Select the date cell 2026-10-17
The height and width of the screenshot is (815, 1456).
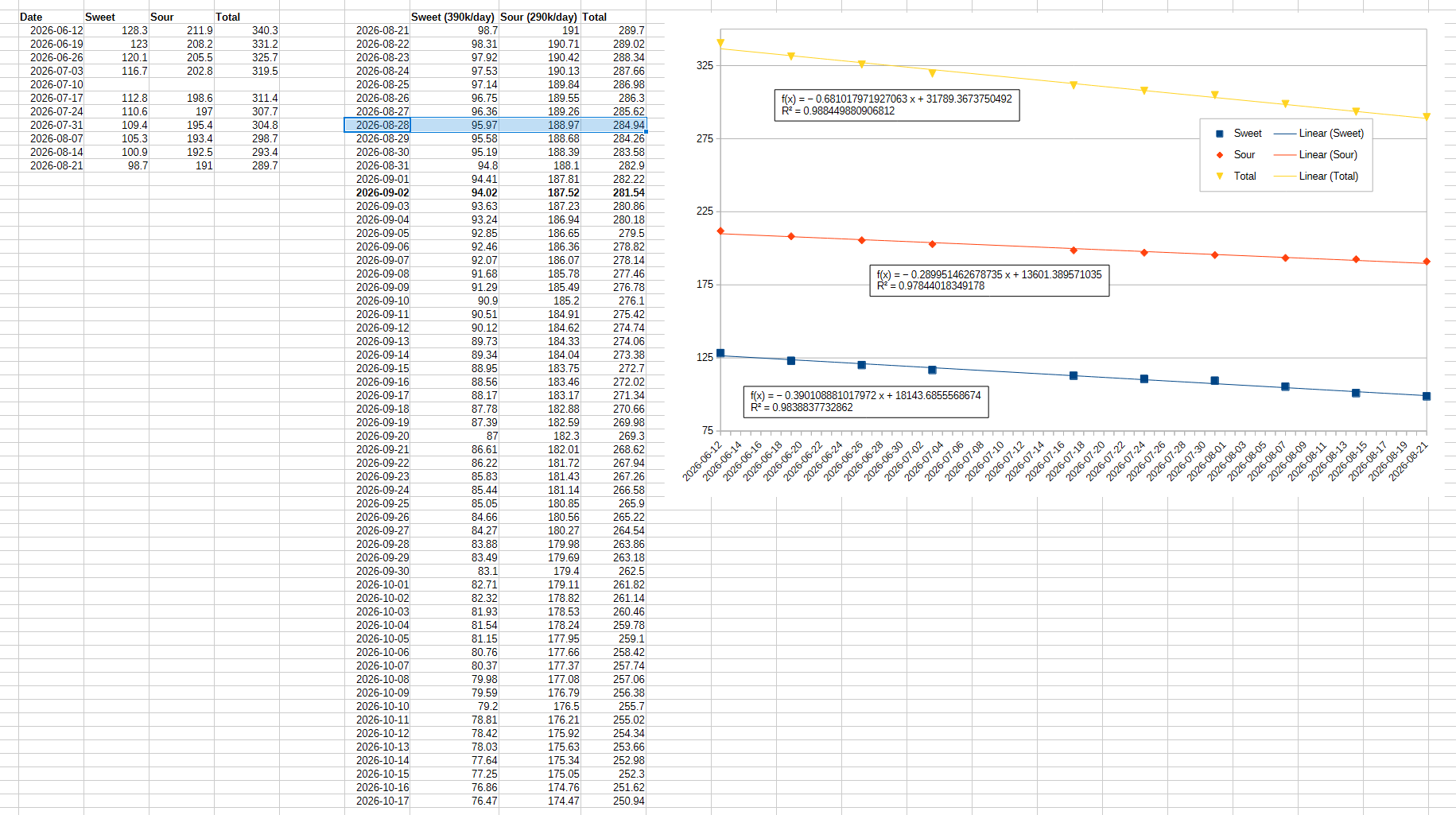coord(377,801)
